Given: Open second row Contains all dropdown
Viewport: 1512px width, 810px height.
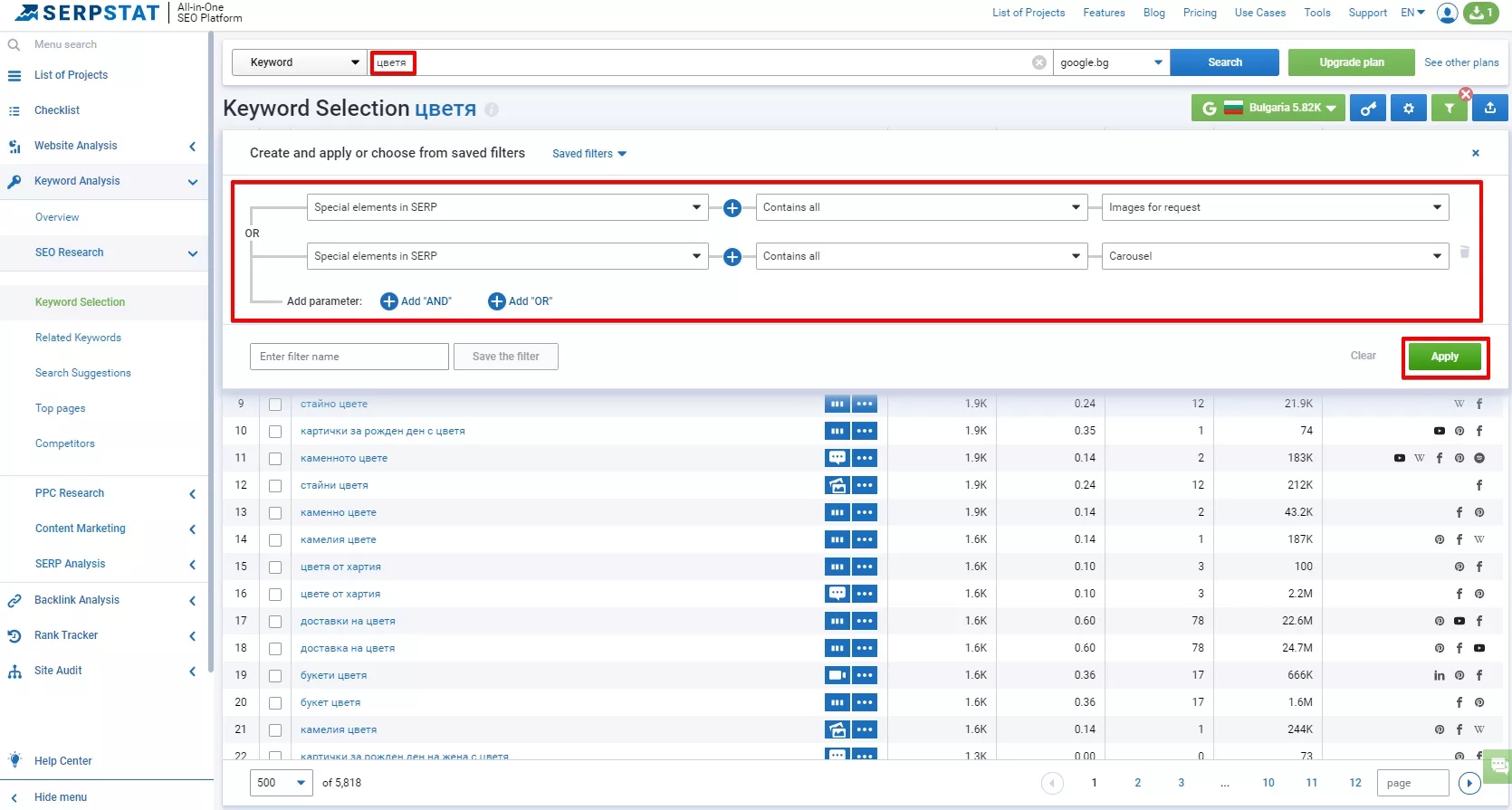Looking at the screenshot, I should click(922, 256).
